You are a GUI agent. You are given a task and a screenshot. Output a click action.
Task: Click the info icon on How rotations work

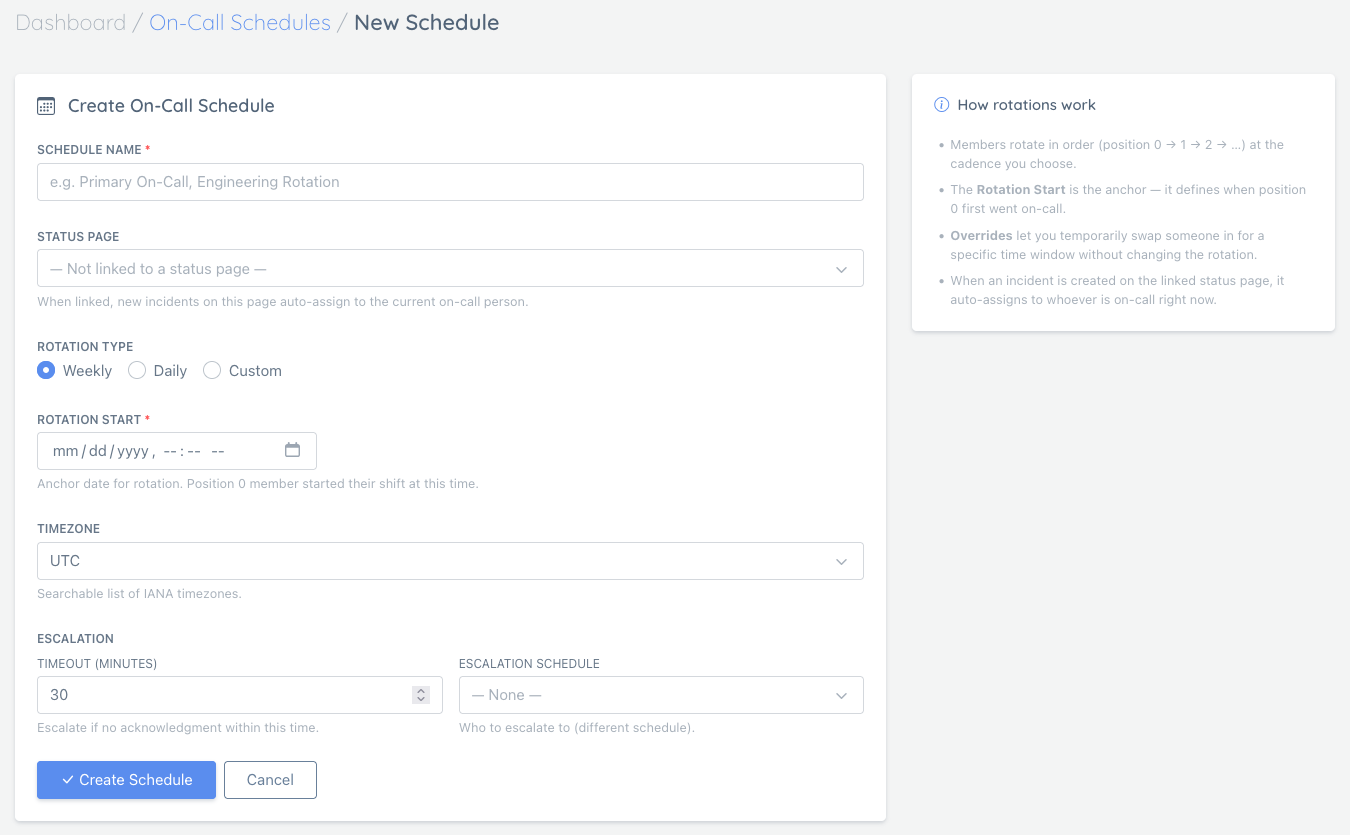tap(941, 104)
